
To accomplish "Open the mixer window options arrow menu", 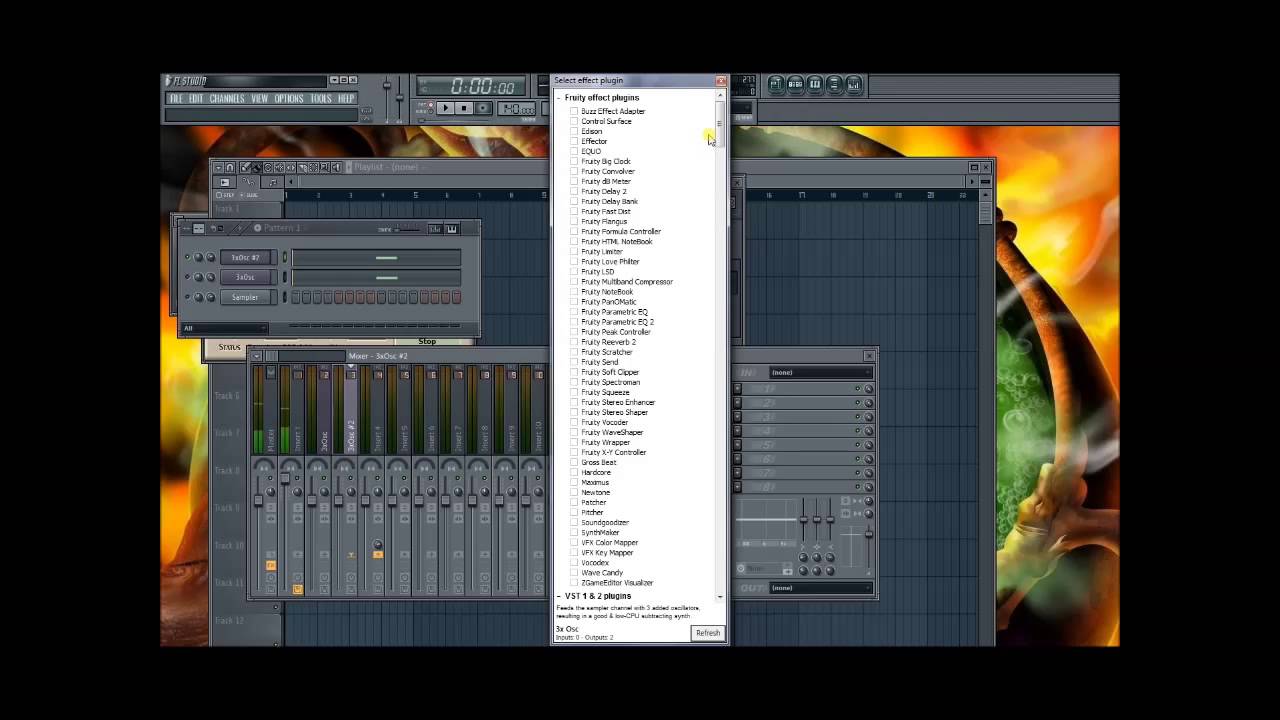I will 256,355.
